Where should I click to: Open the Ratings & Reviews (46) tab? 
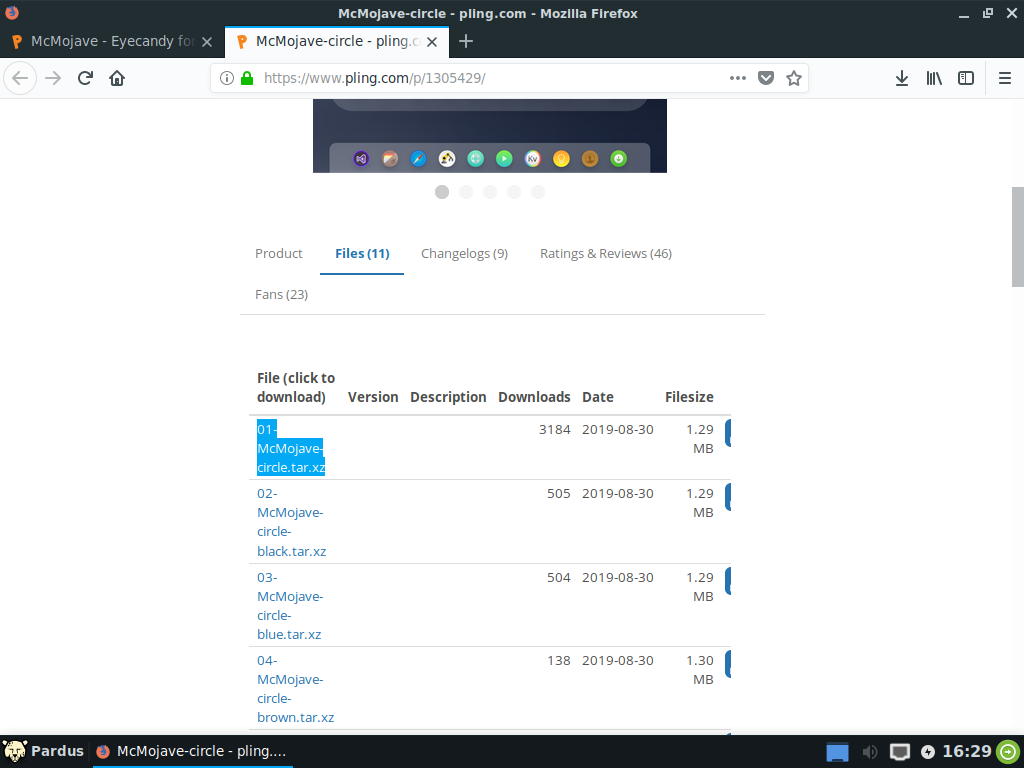(x=606, y=253)
